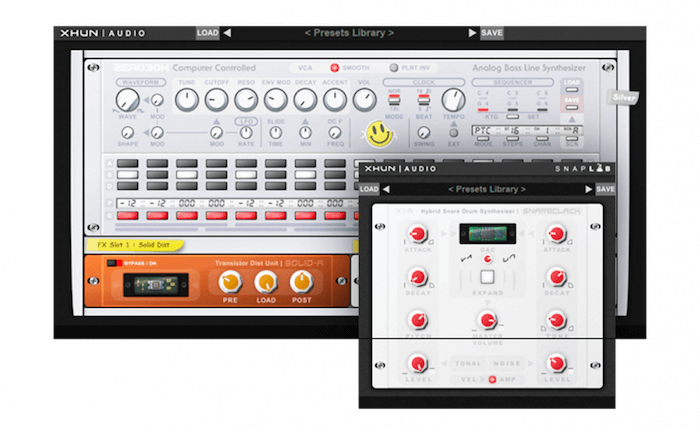Click the sequencer STEPS selector button
Image resolution: width=700 pixels, height=428 pixels.
512,138
